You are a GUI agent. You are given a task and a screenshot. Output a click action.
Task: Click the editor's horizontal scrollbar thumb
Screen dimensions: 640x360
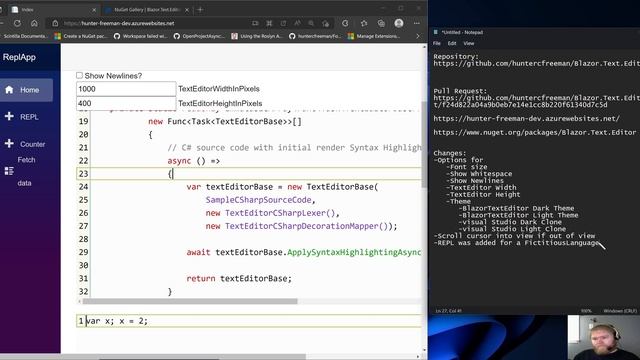190,301
